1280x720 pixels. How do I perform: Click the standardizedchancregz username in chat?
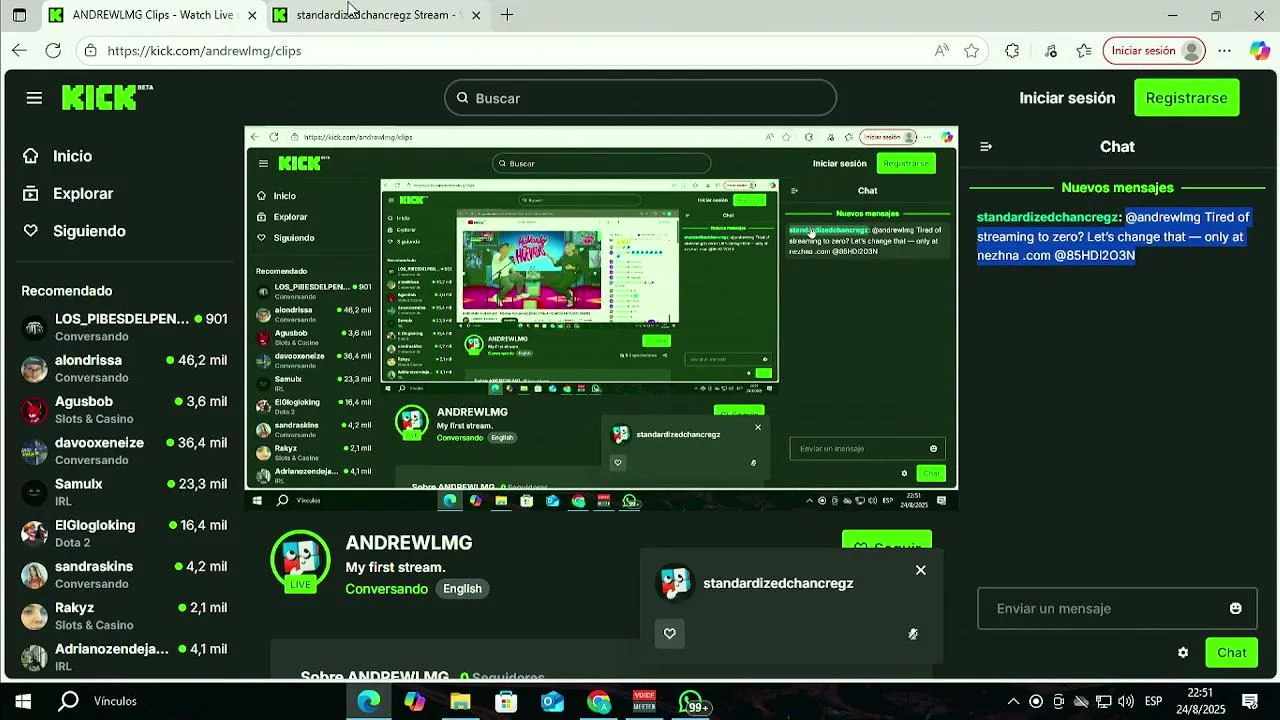1047,217
